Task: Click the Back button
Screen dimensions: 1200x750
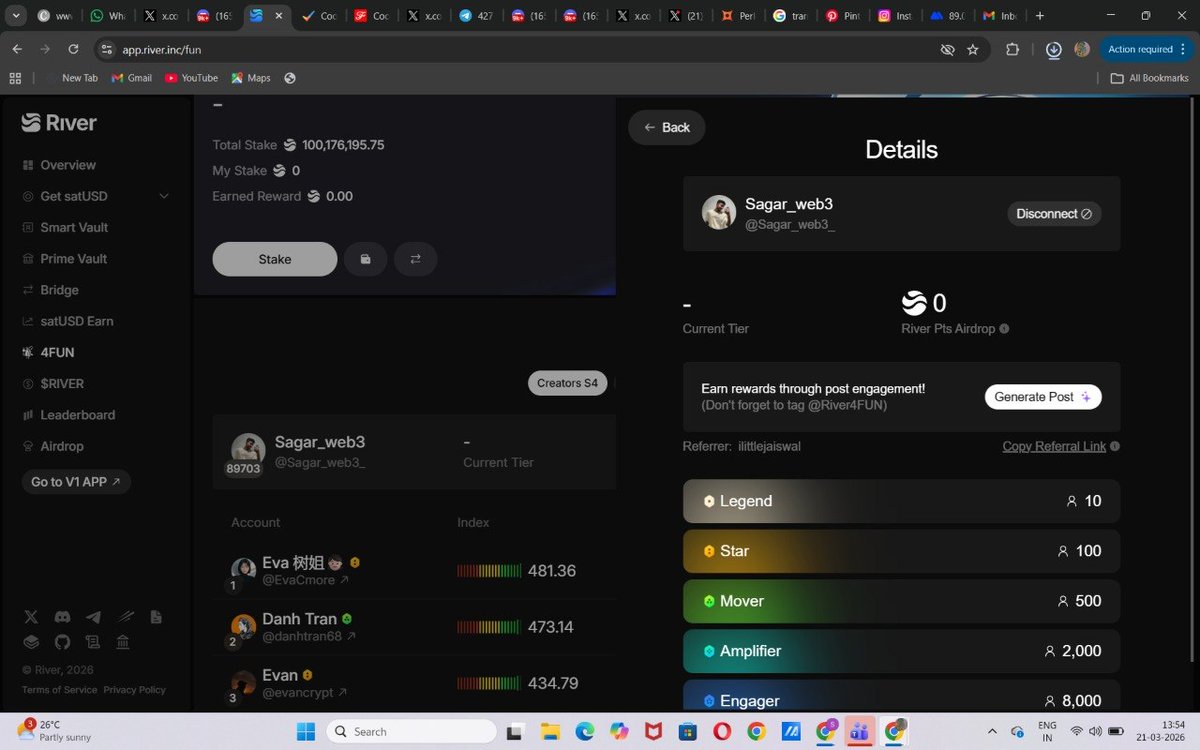Action: 667,127
